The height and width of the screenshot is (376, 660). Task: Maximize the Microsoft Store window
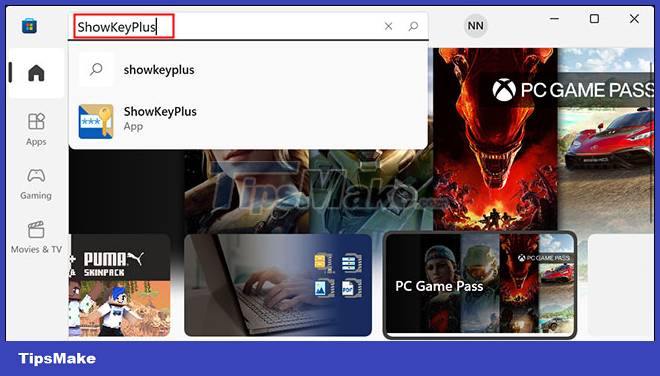tap(594, 19)
